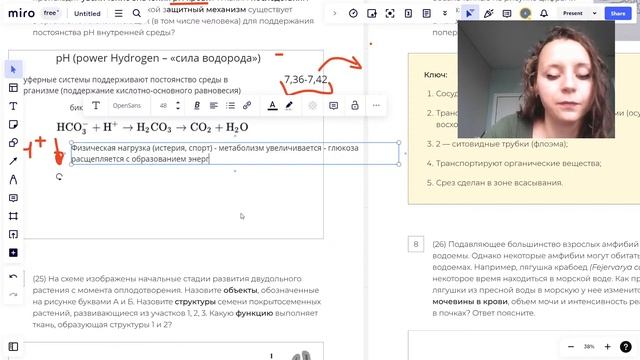Open the highlight color picker

(x=289, y=106)
